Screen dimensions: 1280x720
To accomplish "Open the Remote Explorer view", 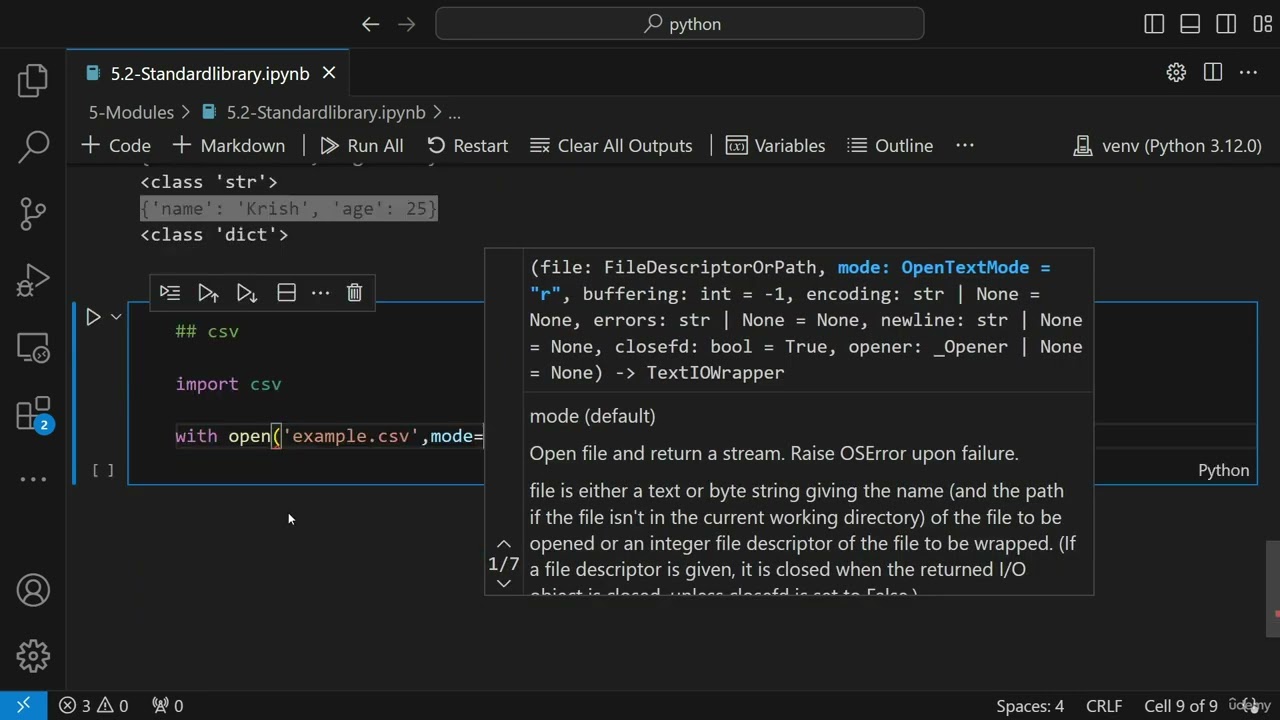I will click(x=33, y=347).
